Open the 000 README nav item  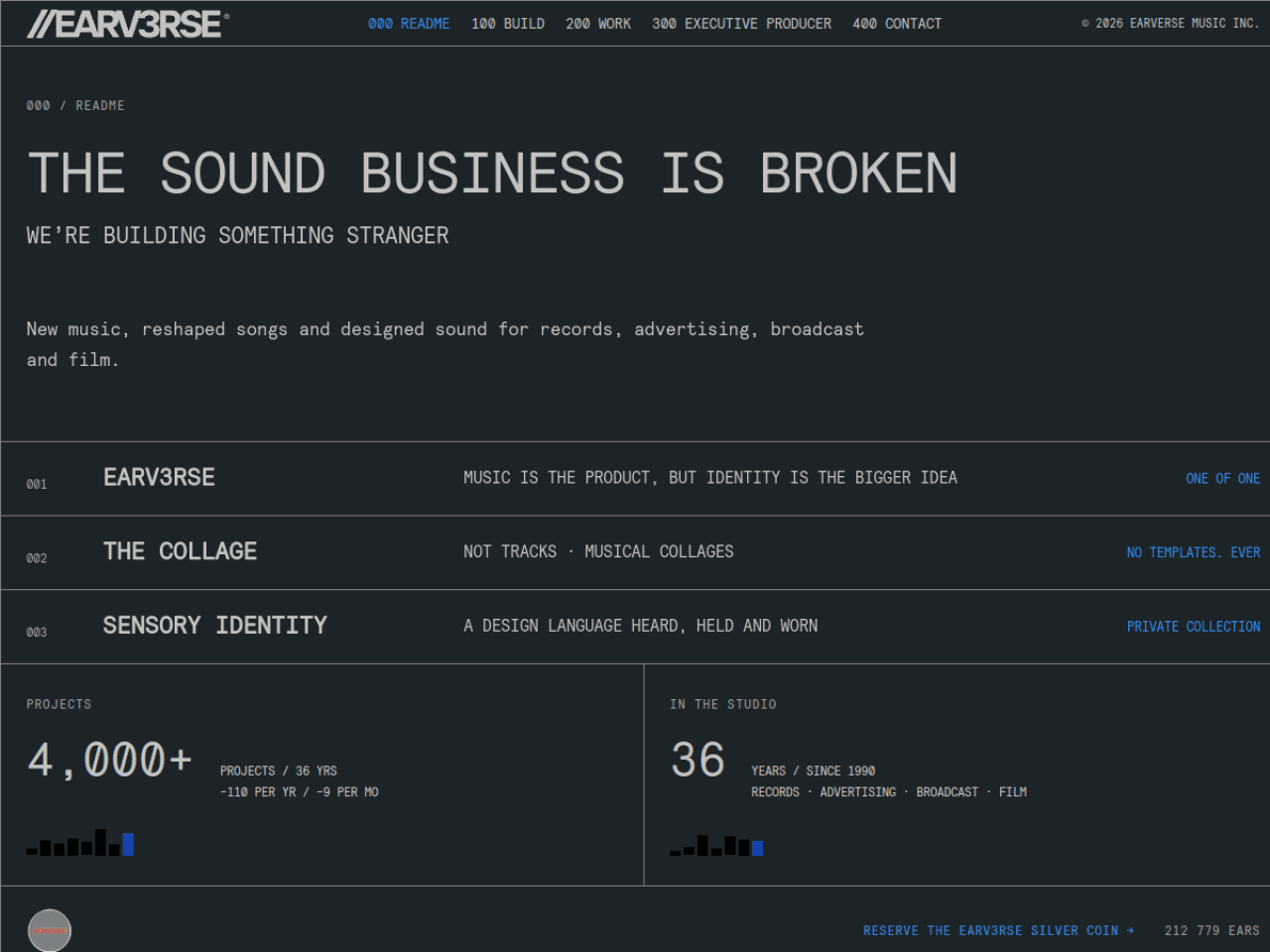pos(409,23)
